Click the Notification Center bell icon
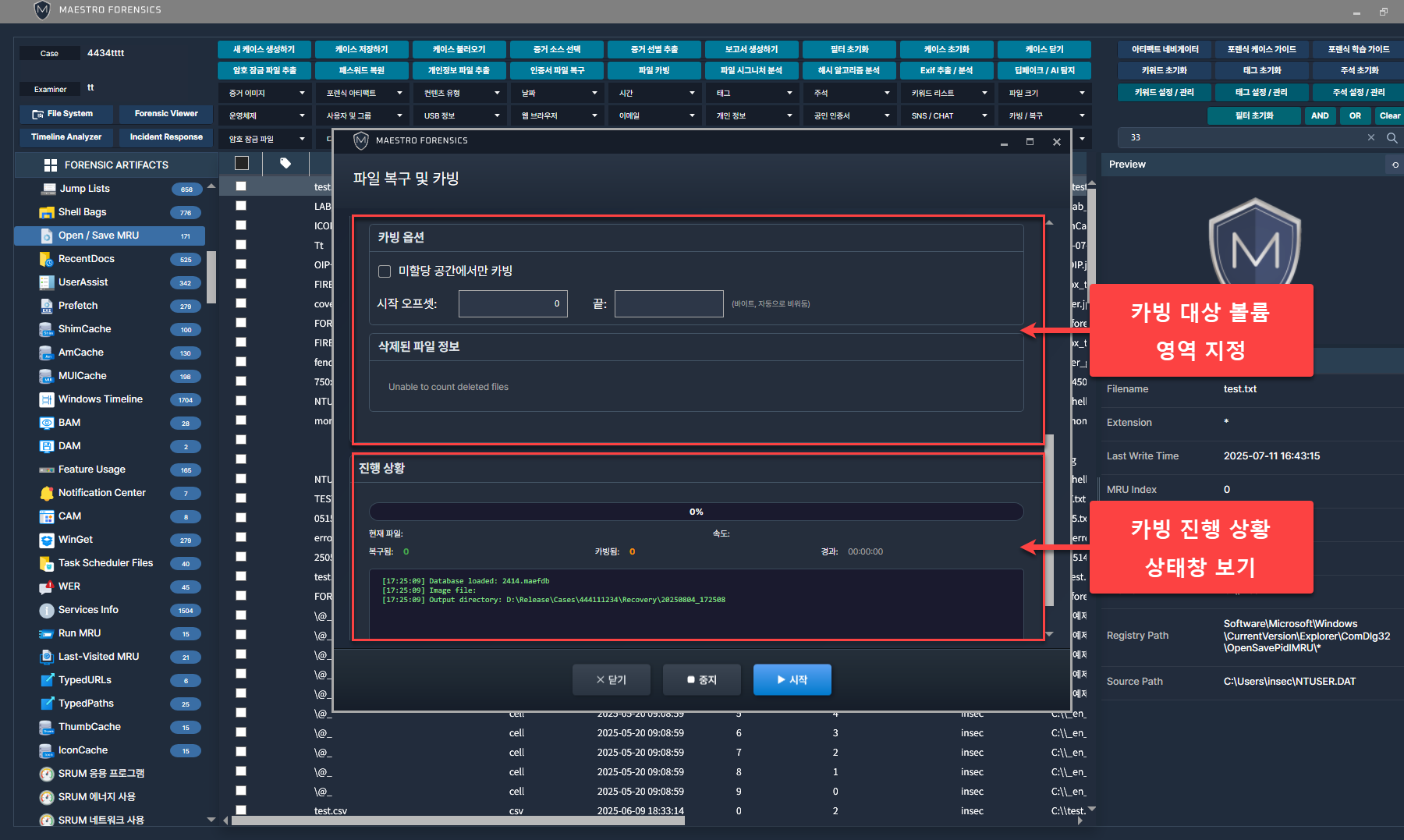Screen dimensions: 1404x840 [46, 493]
